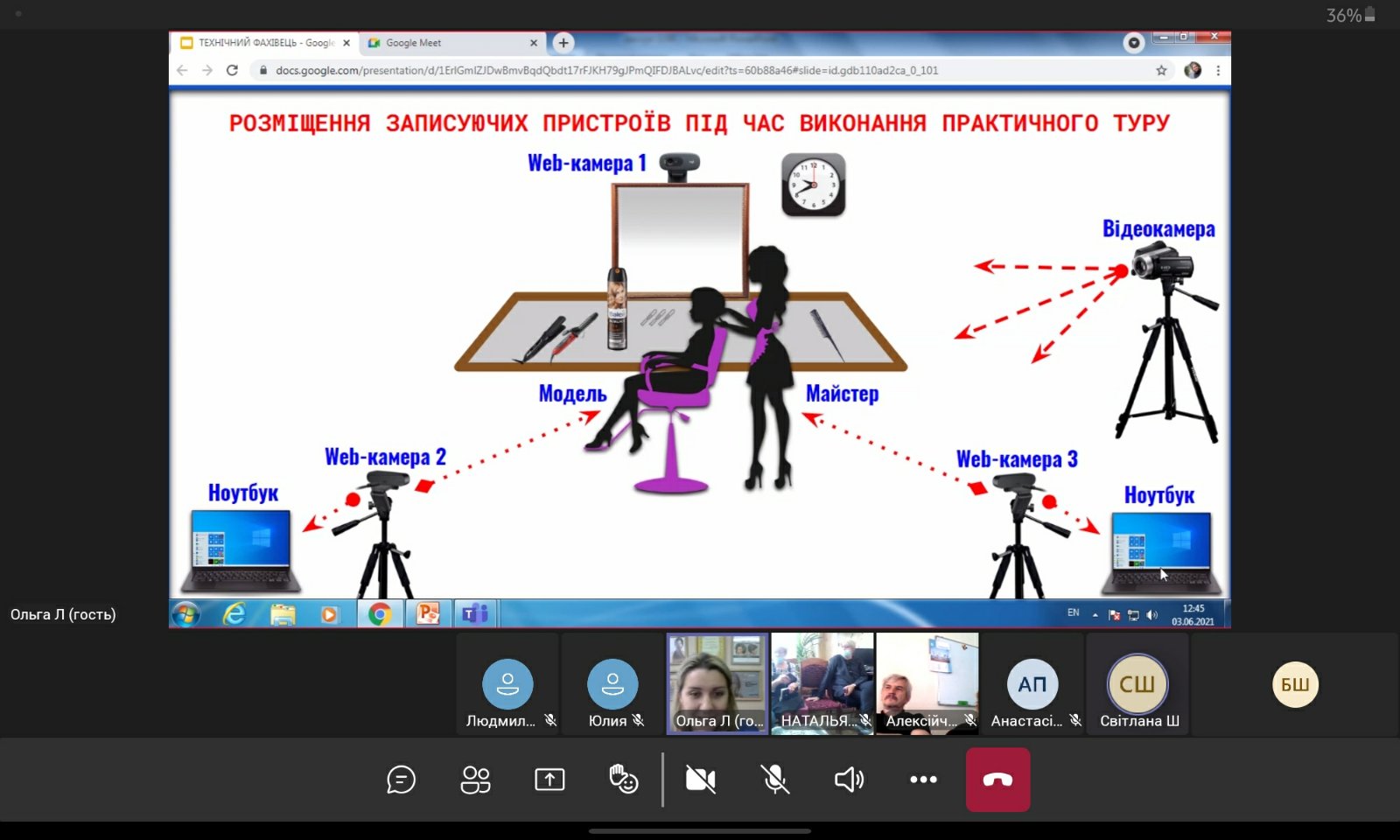Open raise hand and reactions
The image size is (1400, 840).
[x=623, y=779]
